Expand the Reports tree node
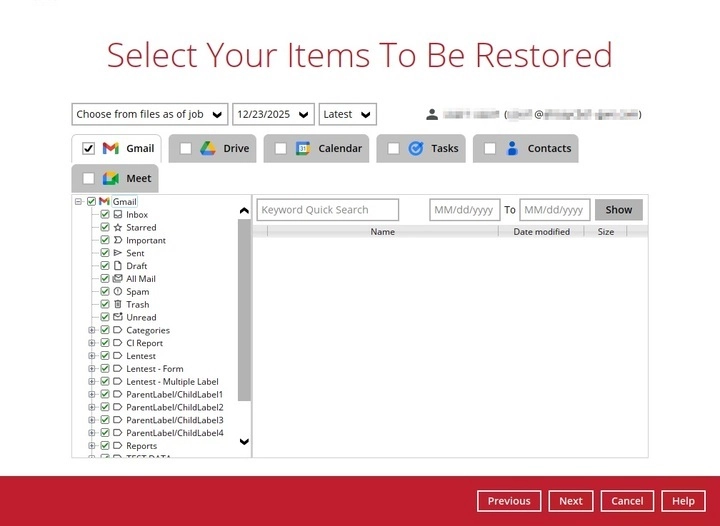 pyautogui.click(x=91, y=446)
